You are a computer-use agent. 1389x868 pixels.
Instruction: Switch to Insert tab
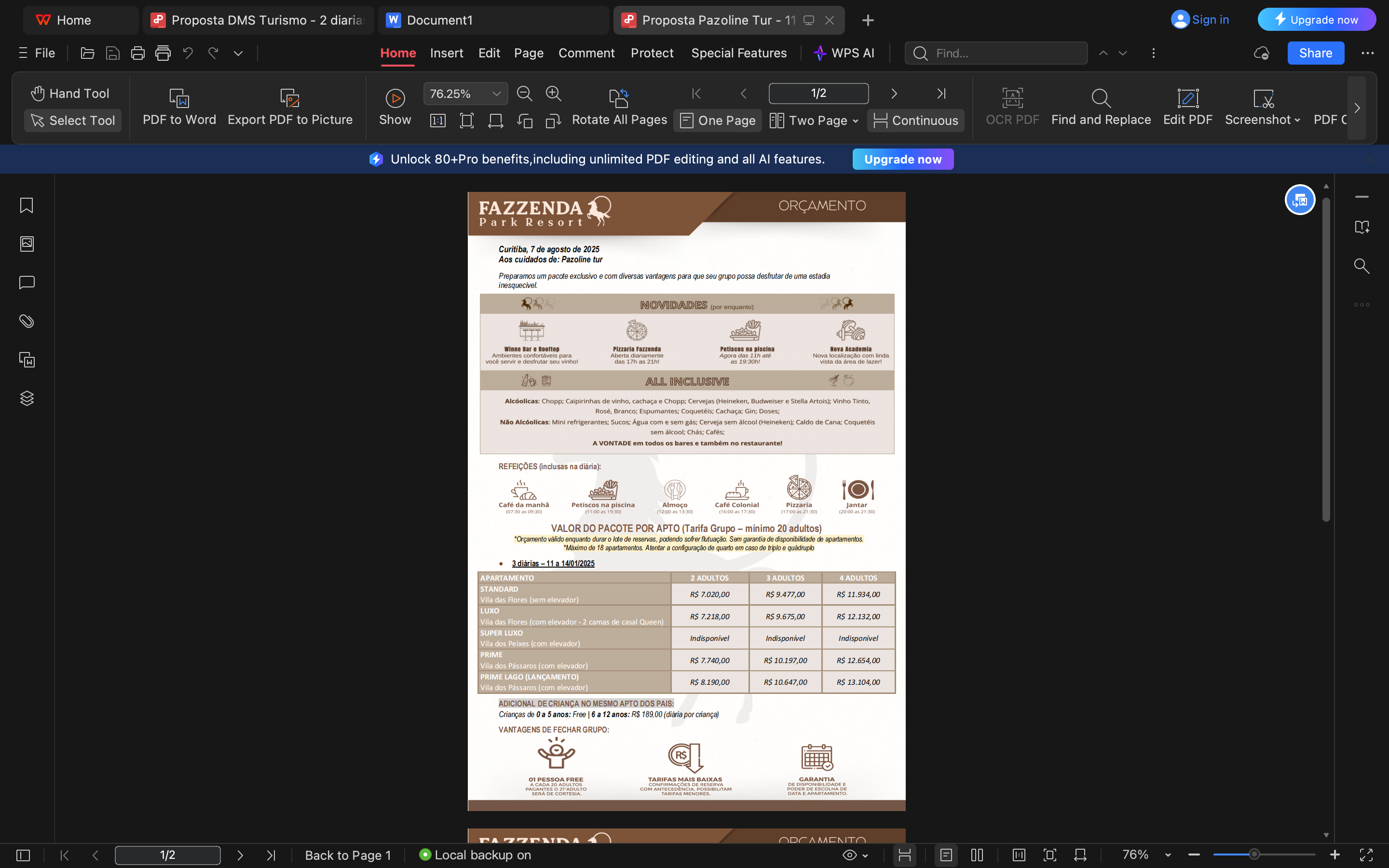point(447,54)
